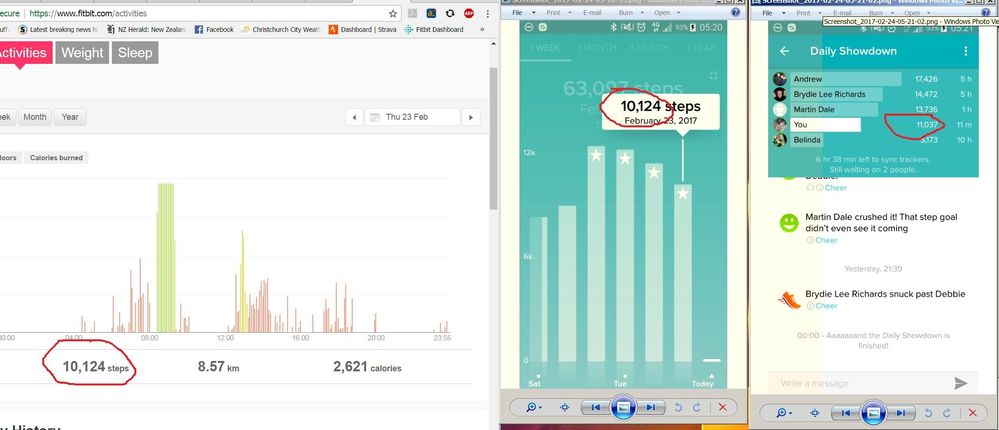
Task: Delete the image in Daily Showdown Photo Viewer
Action: coord(972,412)
